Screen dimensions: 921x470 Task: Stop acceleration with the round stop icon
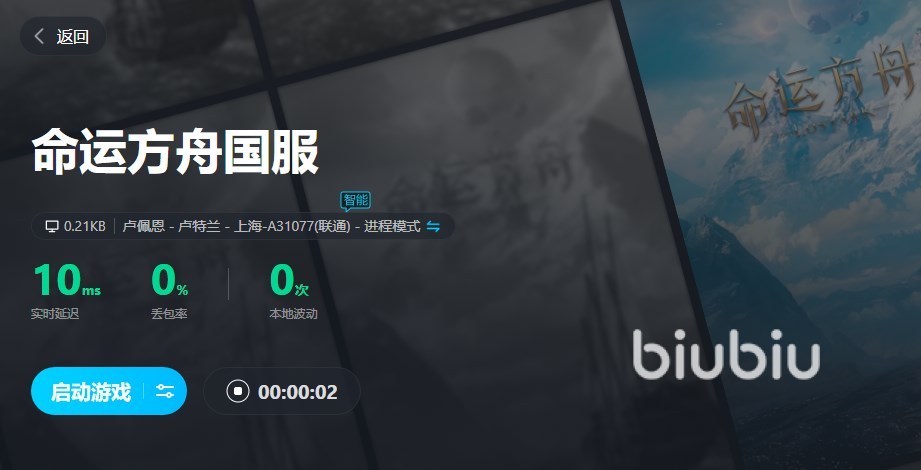[x=238, y=391]
